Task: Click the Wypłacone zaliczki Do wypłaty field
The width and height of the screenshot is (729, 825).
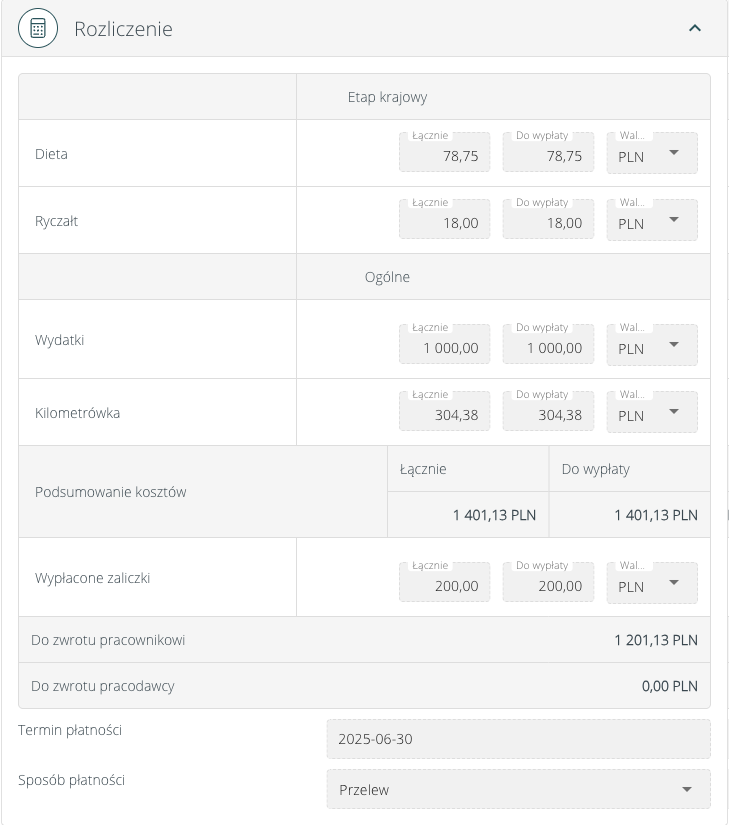Action: tap(548, 584)
